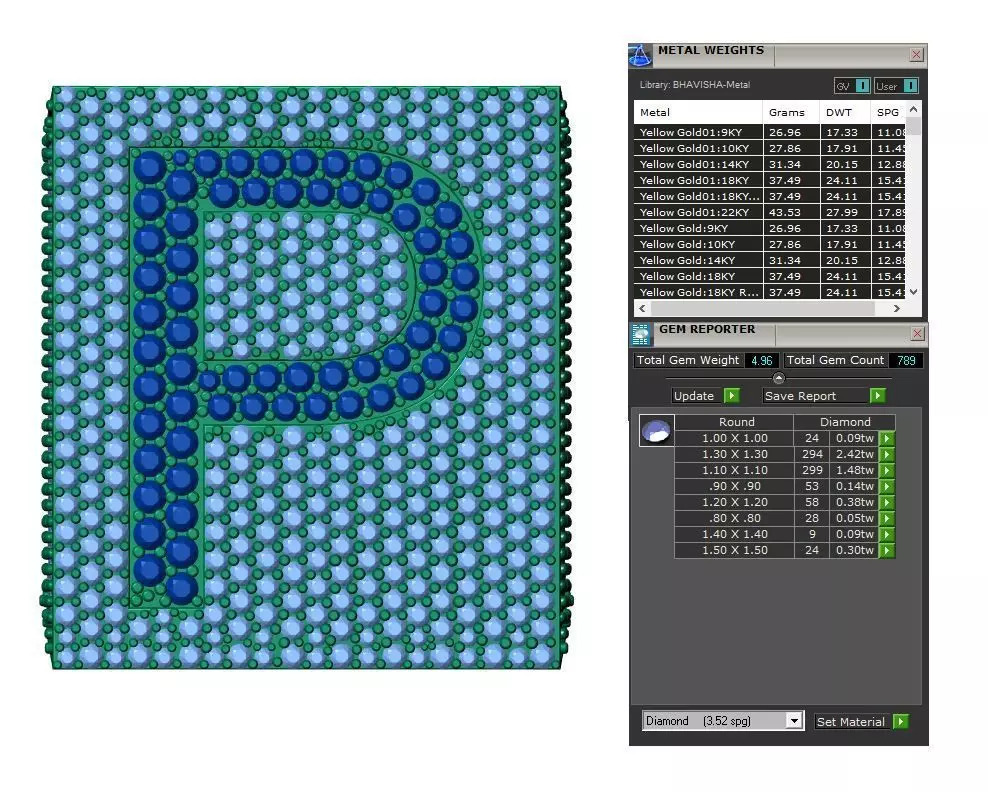Click the 1.50 X 1.50 gem size cell

[735, 551]
